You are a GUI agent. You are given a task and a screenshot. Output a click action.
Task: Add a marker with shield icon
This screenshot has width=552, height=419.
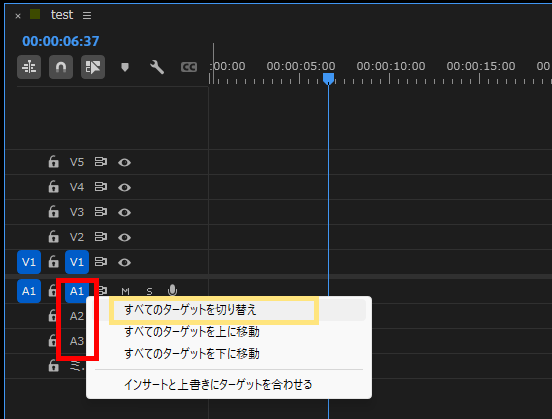pyautogui.click(x=125, y=67)
